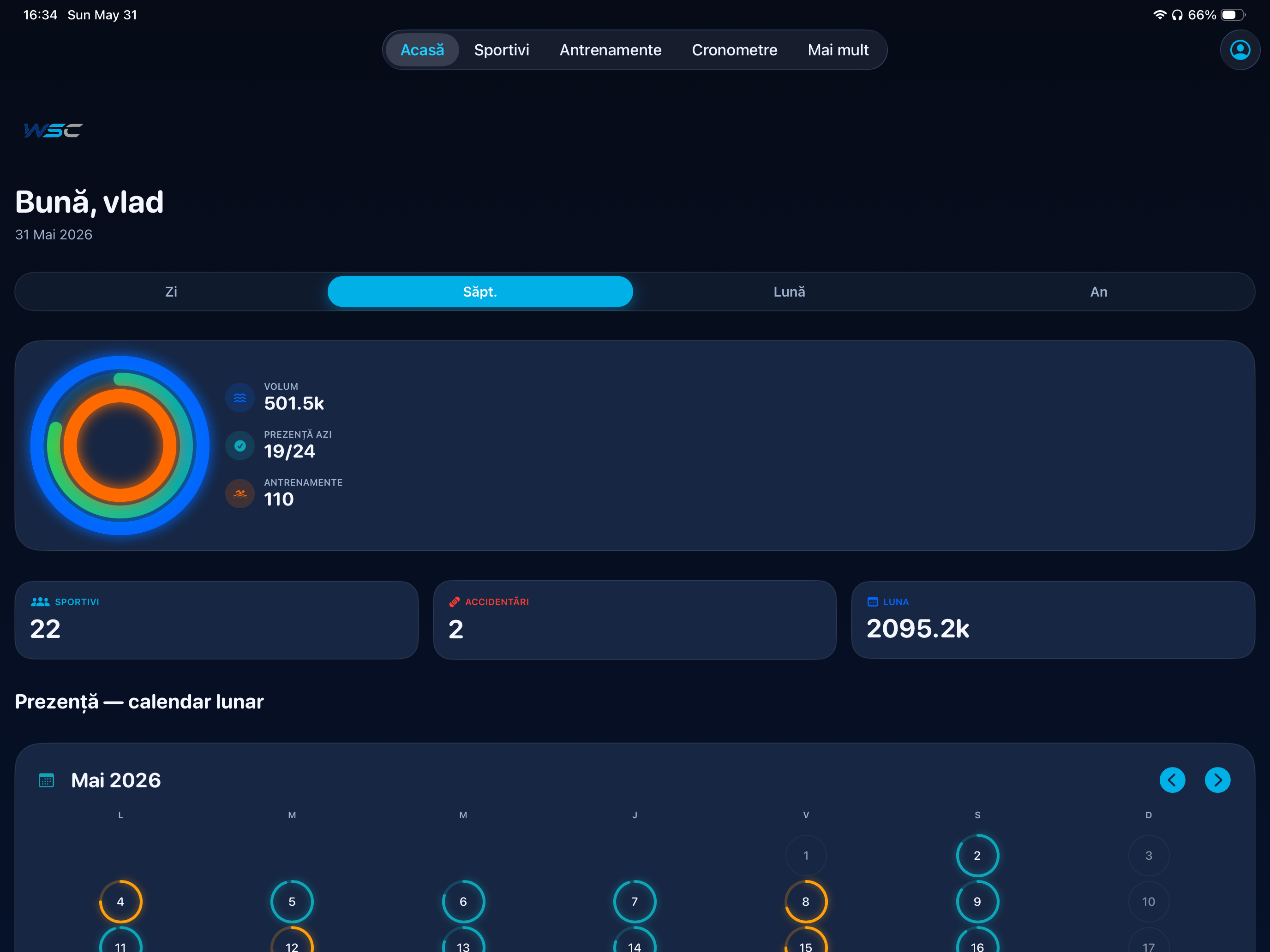Screen dimensions: 1270x952
Task: Check Wi-Fi status icon
Action: [x=1160, y=15]
